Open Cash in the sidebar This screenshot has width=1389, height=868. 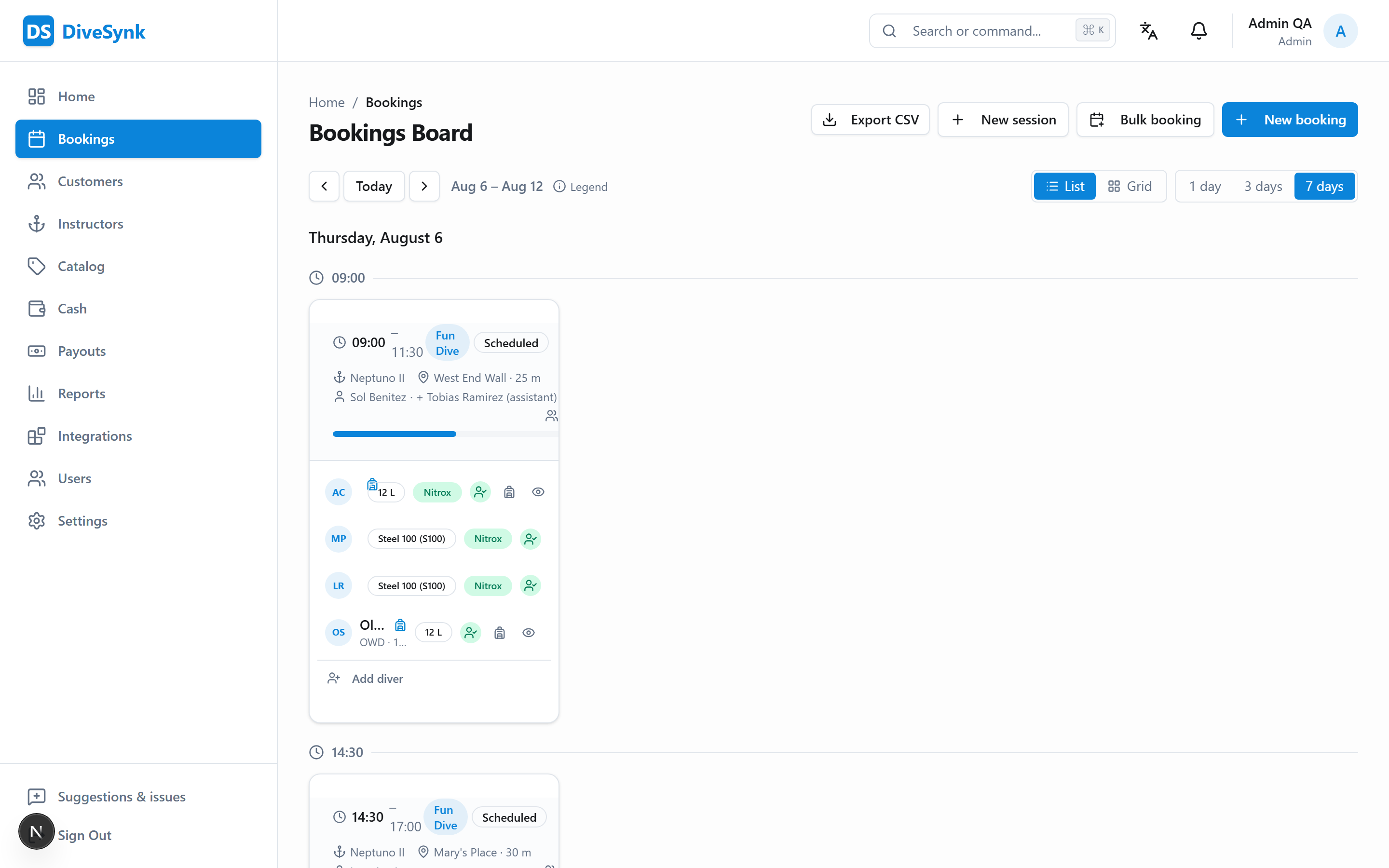[x=138, y=309]
